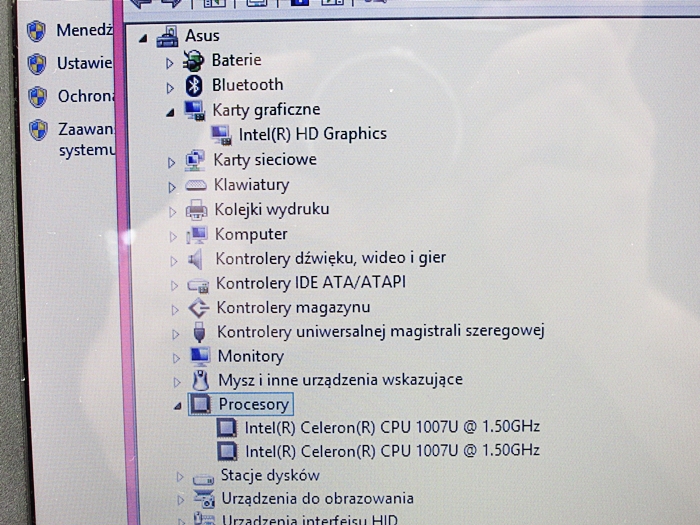Click the shield icon next to Zaawans systemu
This screenshot has width=700, height=525.
click(x=39, y=130)
